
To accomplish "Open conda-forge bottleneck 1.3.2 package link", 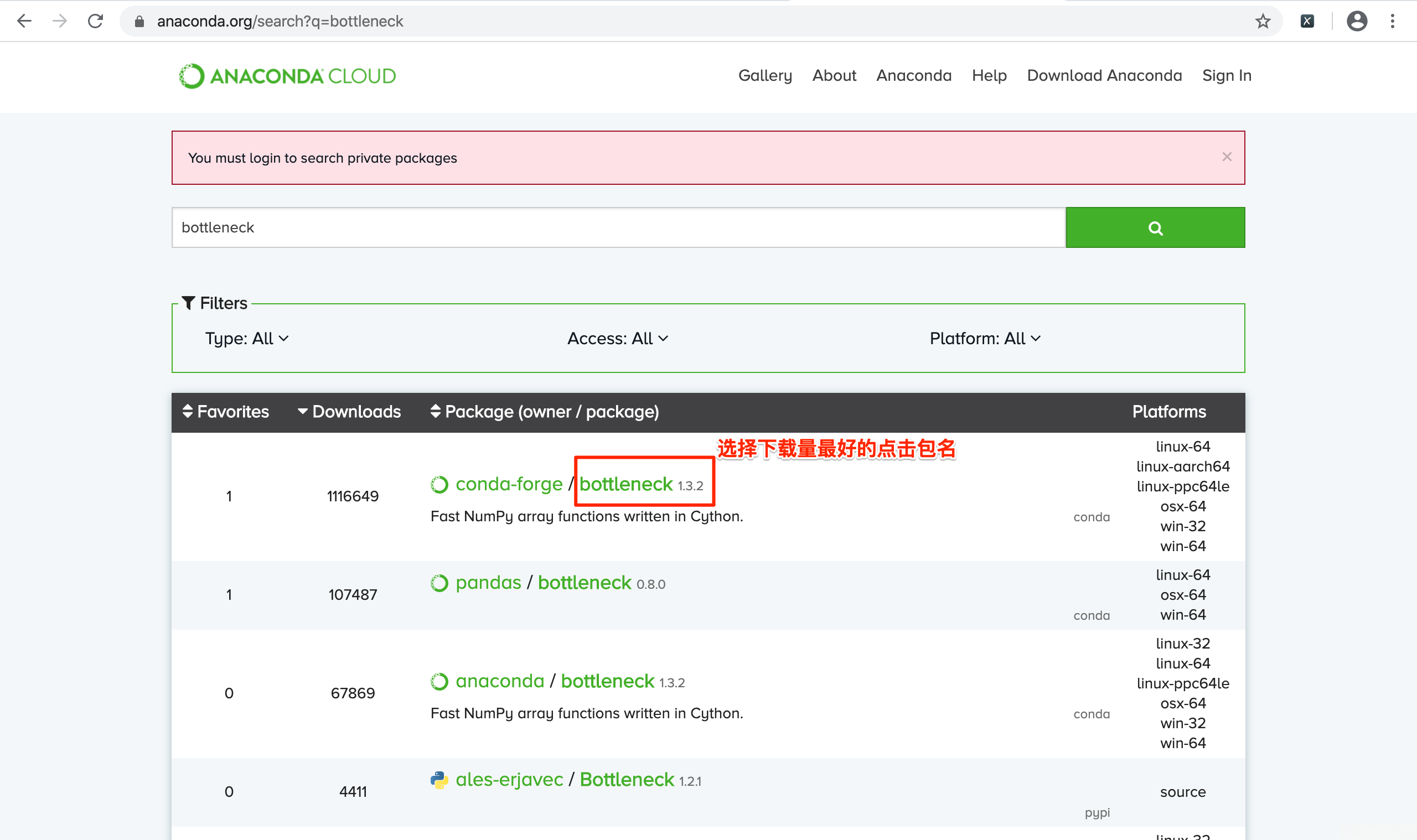I will coord(625,484).
